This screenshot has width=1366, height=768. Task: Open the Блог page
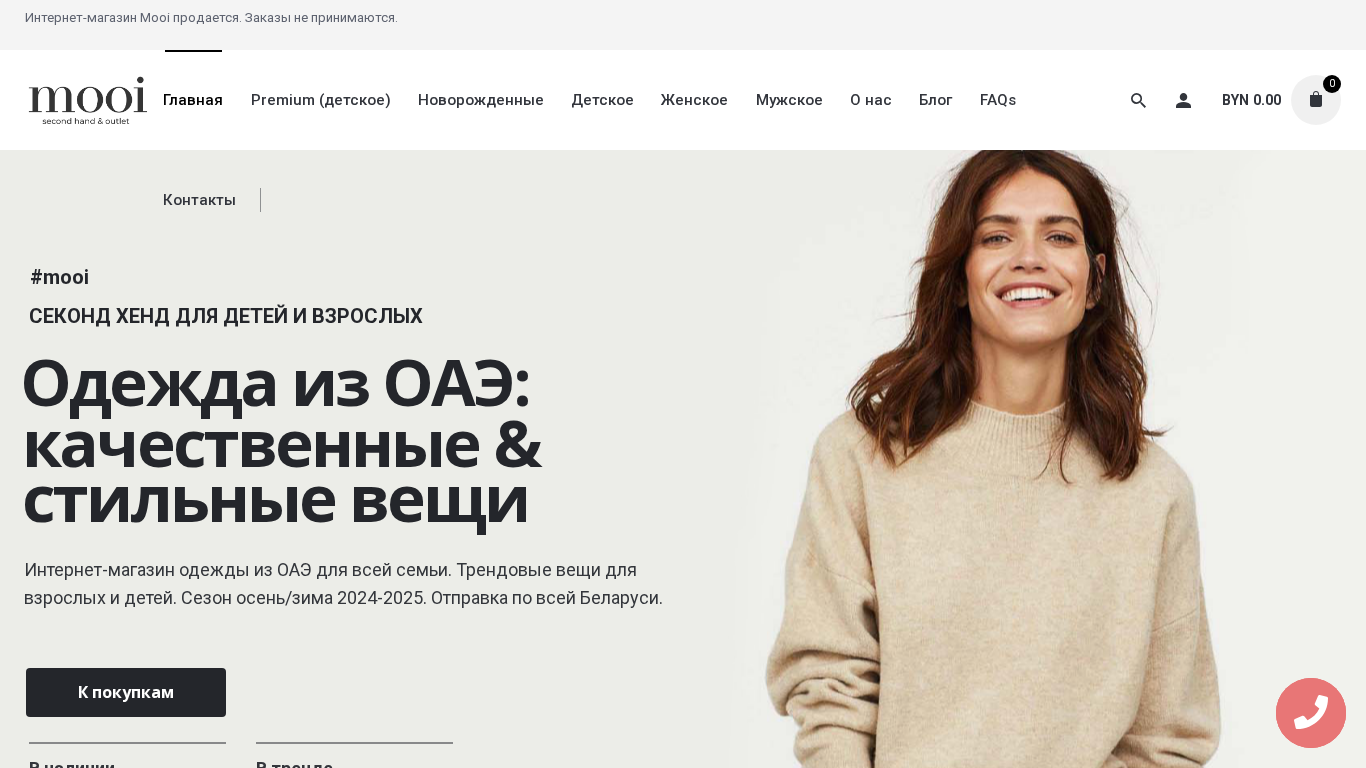936,100
